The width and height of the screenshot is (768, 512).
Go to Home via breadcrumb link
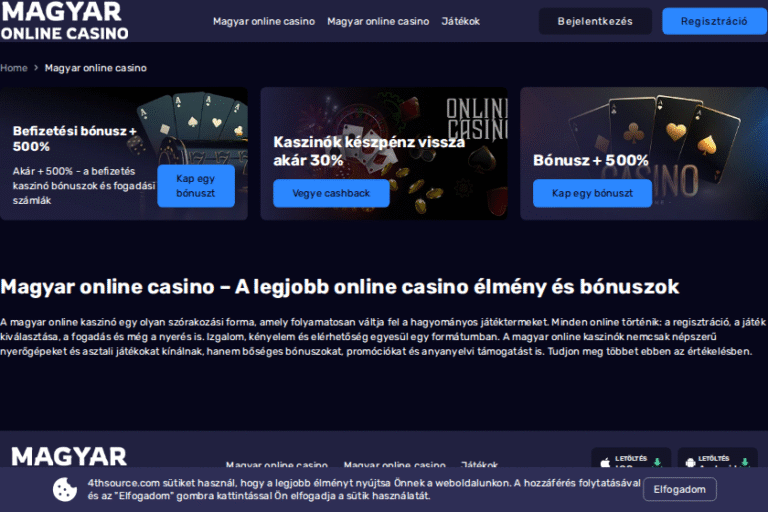point(14,68)
